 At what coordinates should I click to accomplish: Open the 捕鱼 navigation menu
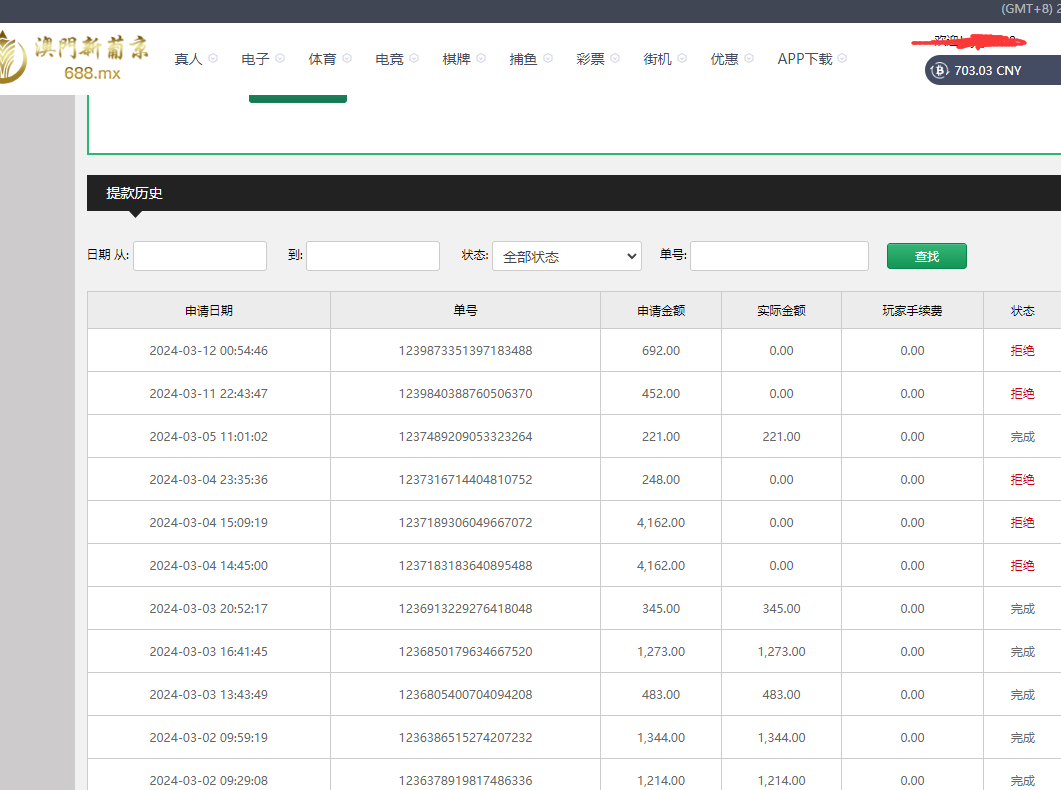523,59
